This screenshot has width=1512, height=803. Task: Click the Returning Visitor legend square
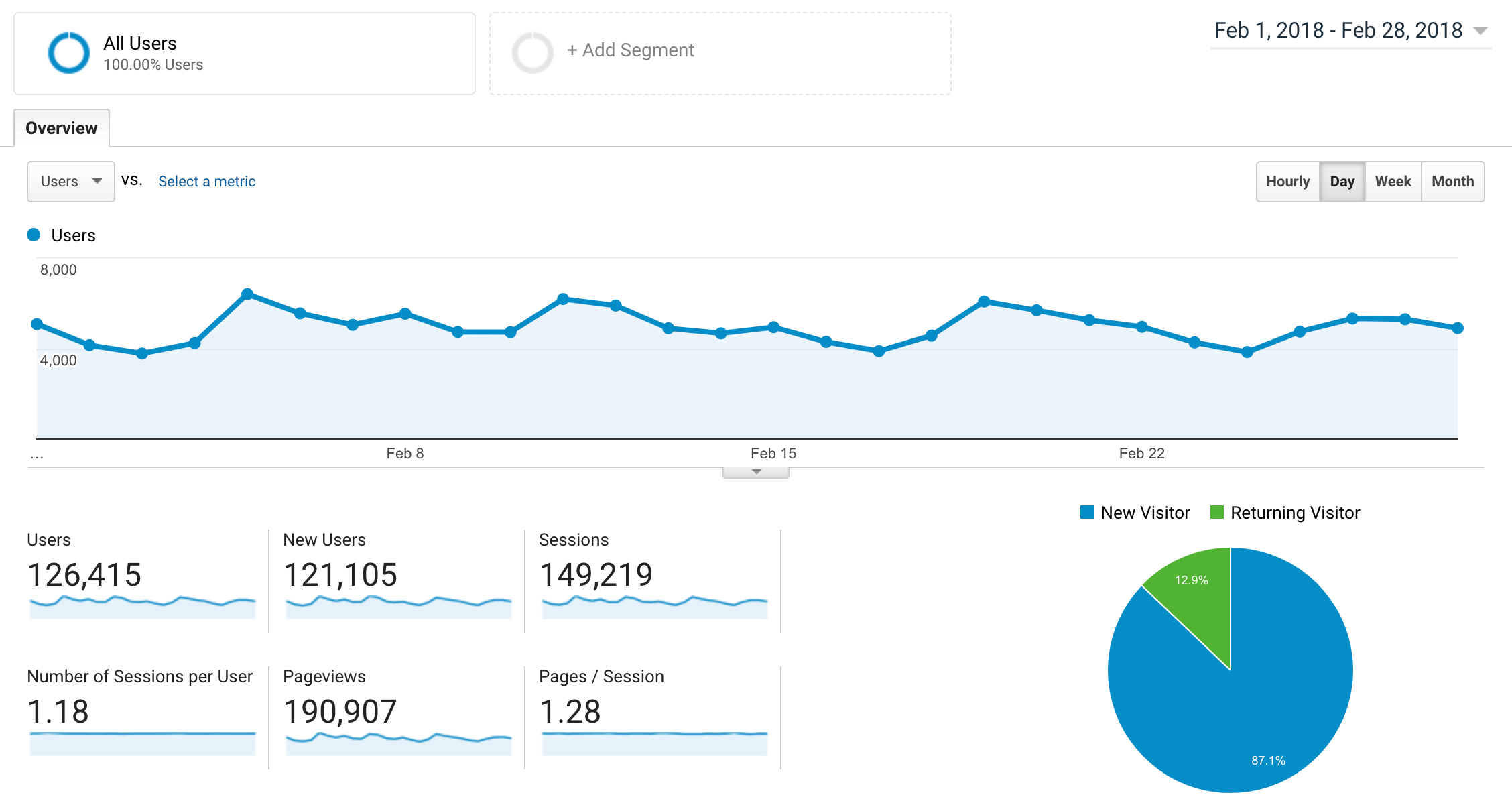click(x=1216, y=512)
